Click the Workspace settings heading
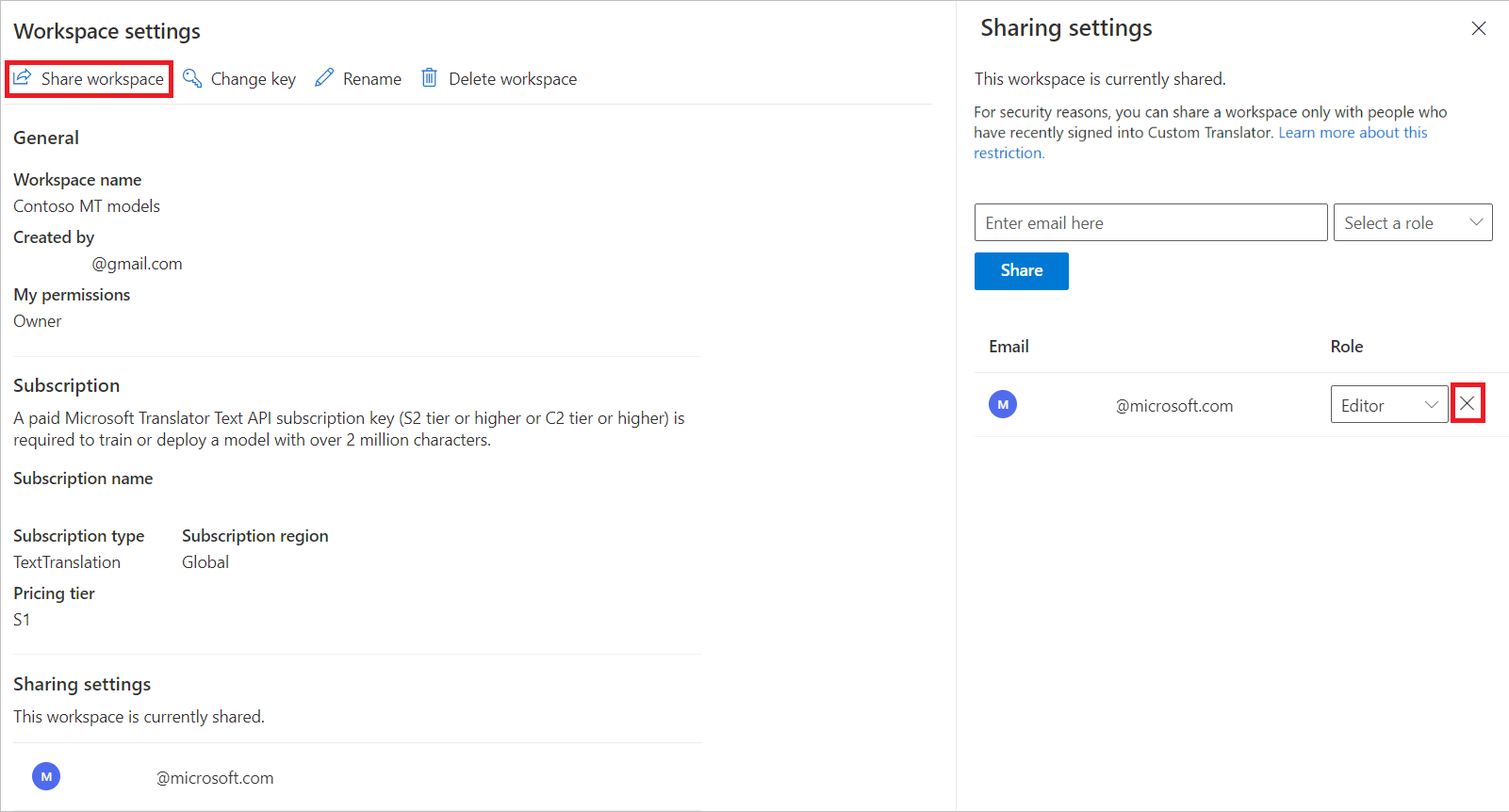 click(107, 31)
